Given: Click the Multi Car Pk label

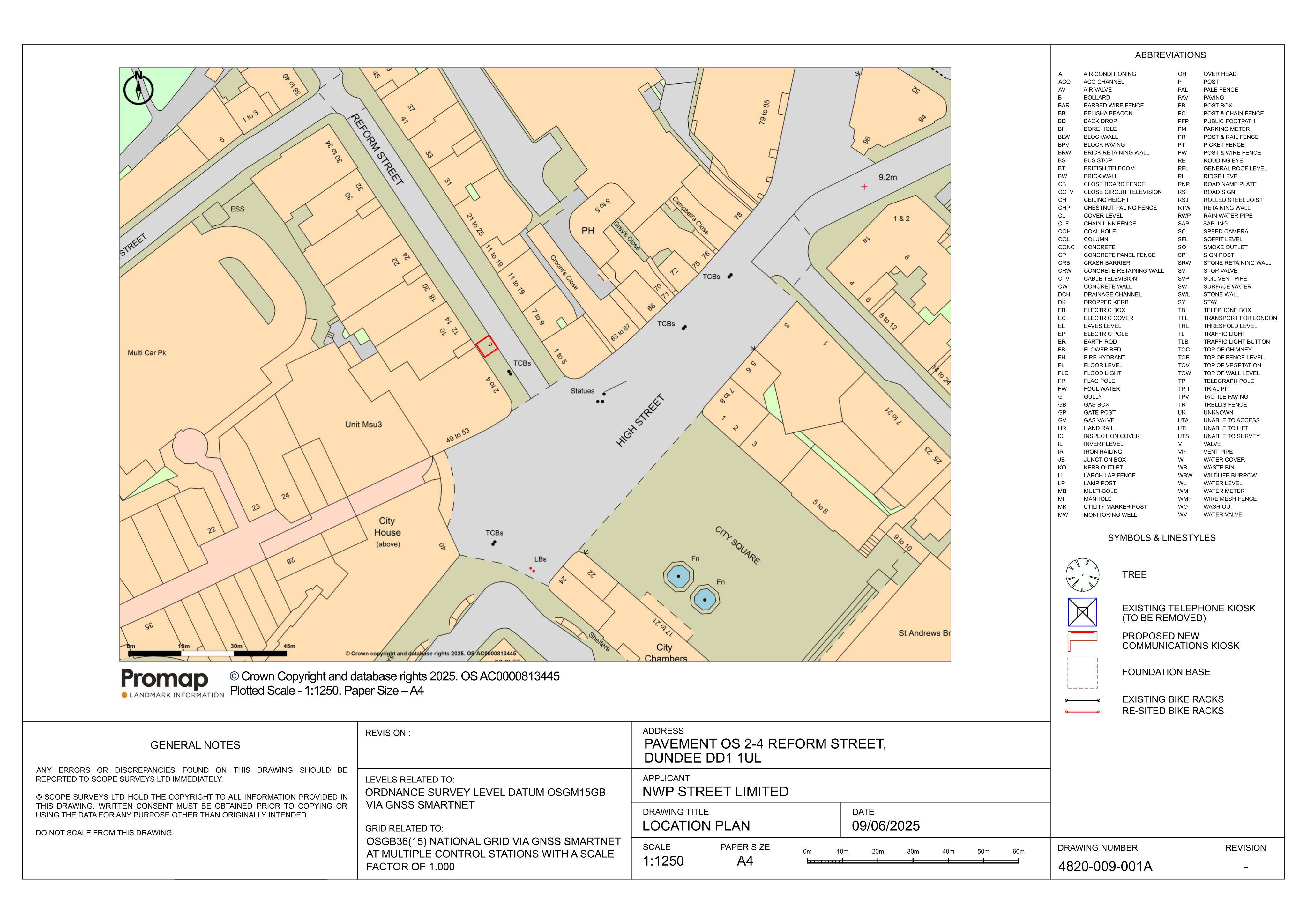Looking at the screenshot, I should tap(147, 353).
